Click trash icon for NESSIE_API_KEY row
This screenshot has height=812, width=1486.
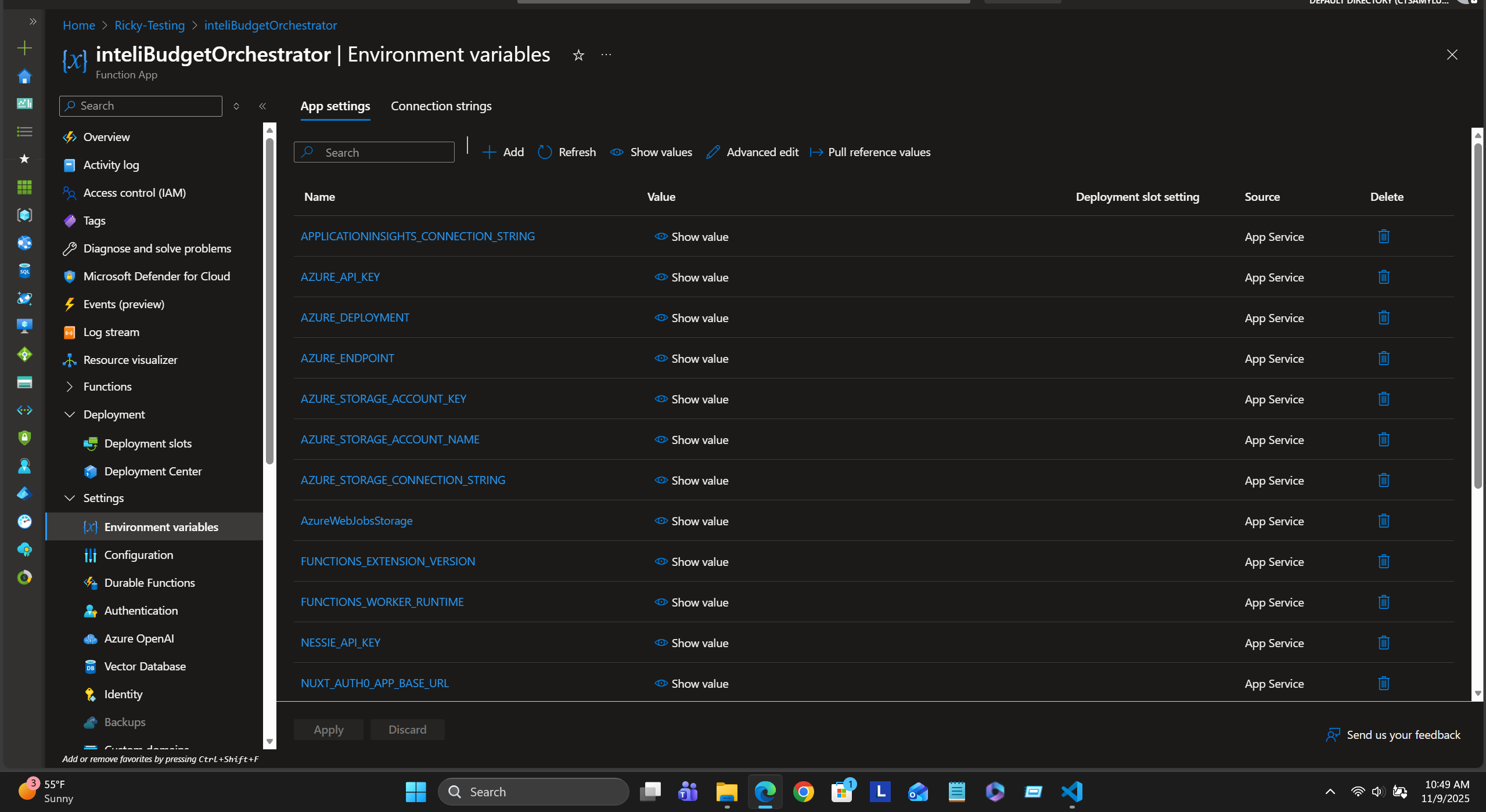(x=1383, y=643)
